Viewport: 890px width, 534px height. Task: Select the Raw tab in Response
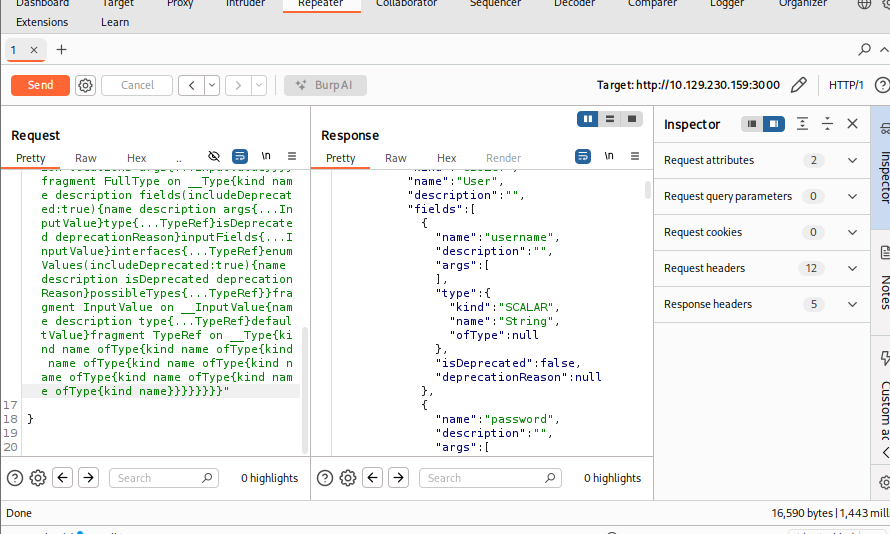pyautogui.click(x=396, y=158)
